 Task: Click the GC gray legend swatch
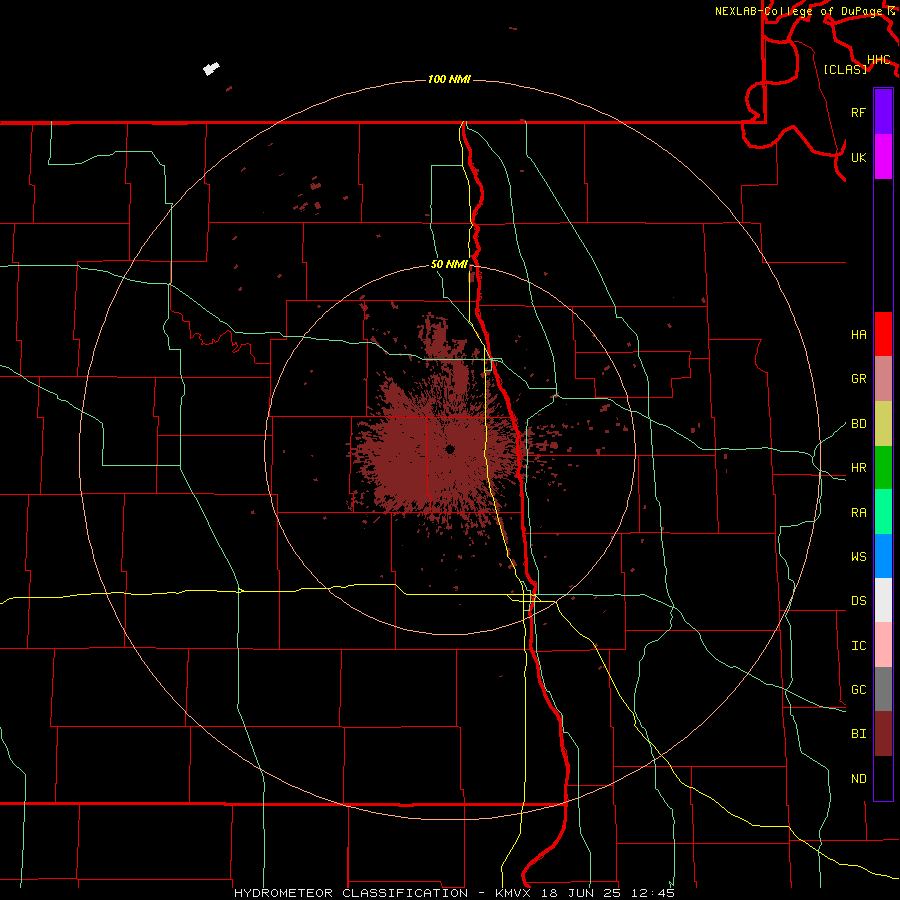point(883,689)
